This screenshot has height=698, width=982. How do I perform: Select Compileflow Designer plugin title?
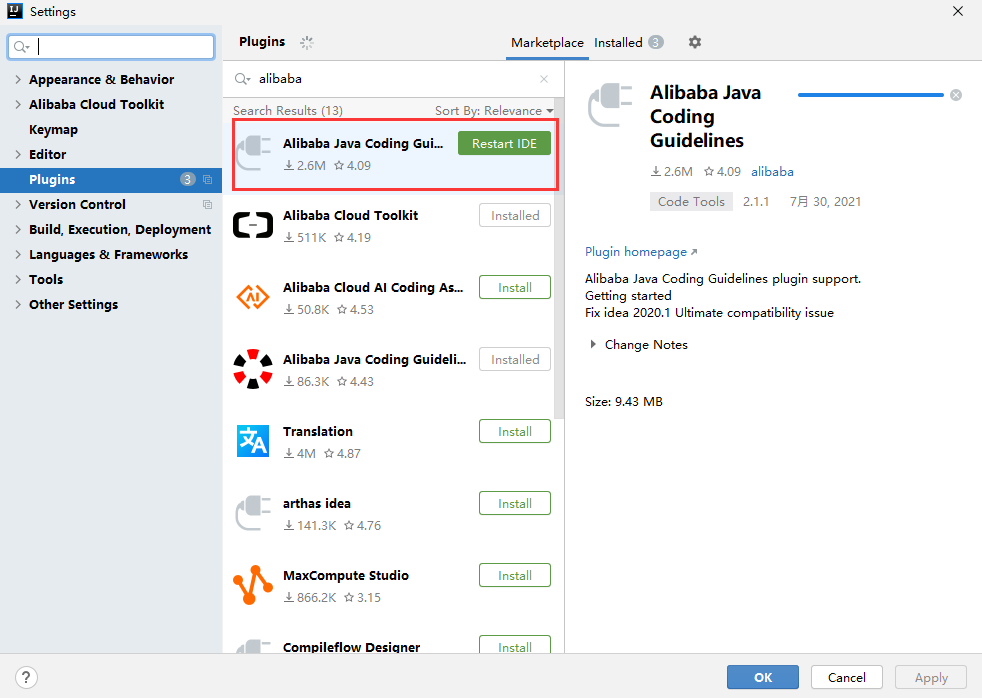coord(351,647)
